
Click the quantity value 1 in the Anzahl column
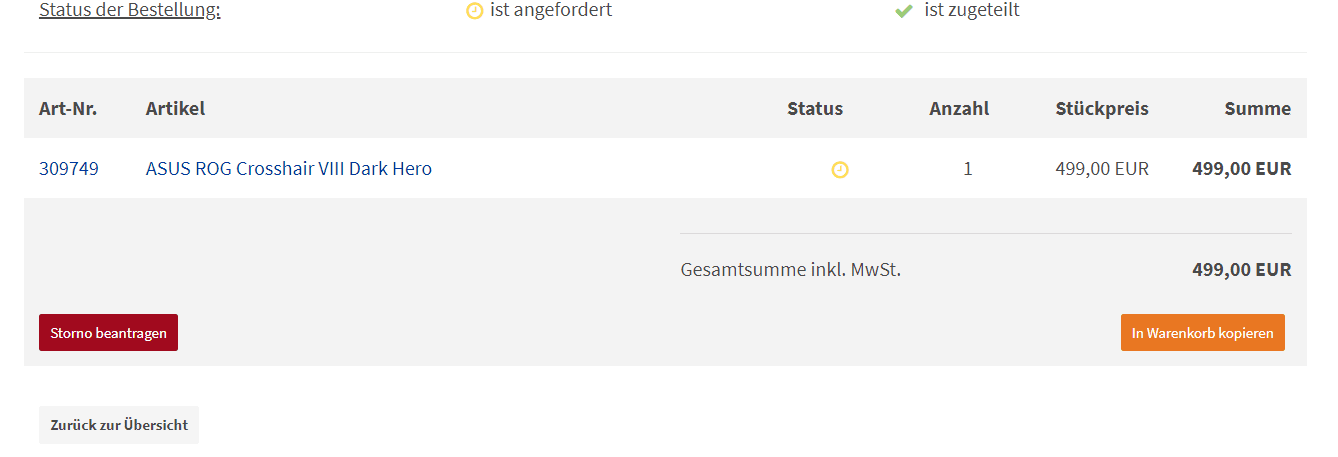968,169
